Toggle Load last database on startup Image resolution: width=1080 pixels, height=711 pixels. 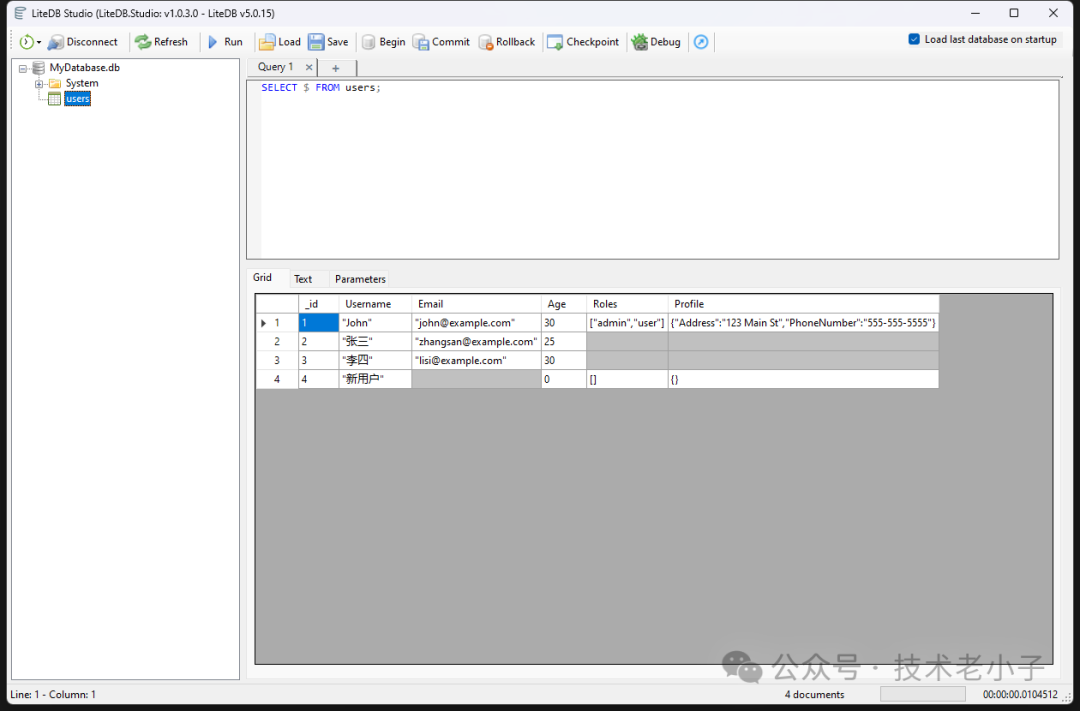point(914,40)
